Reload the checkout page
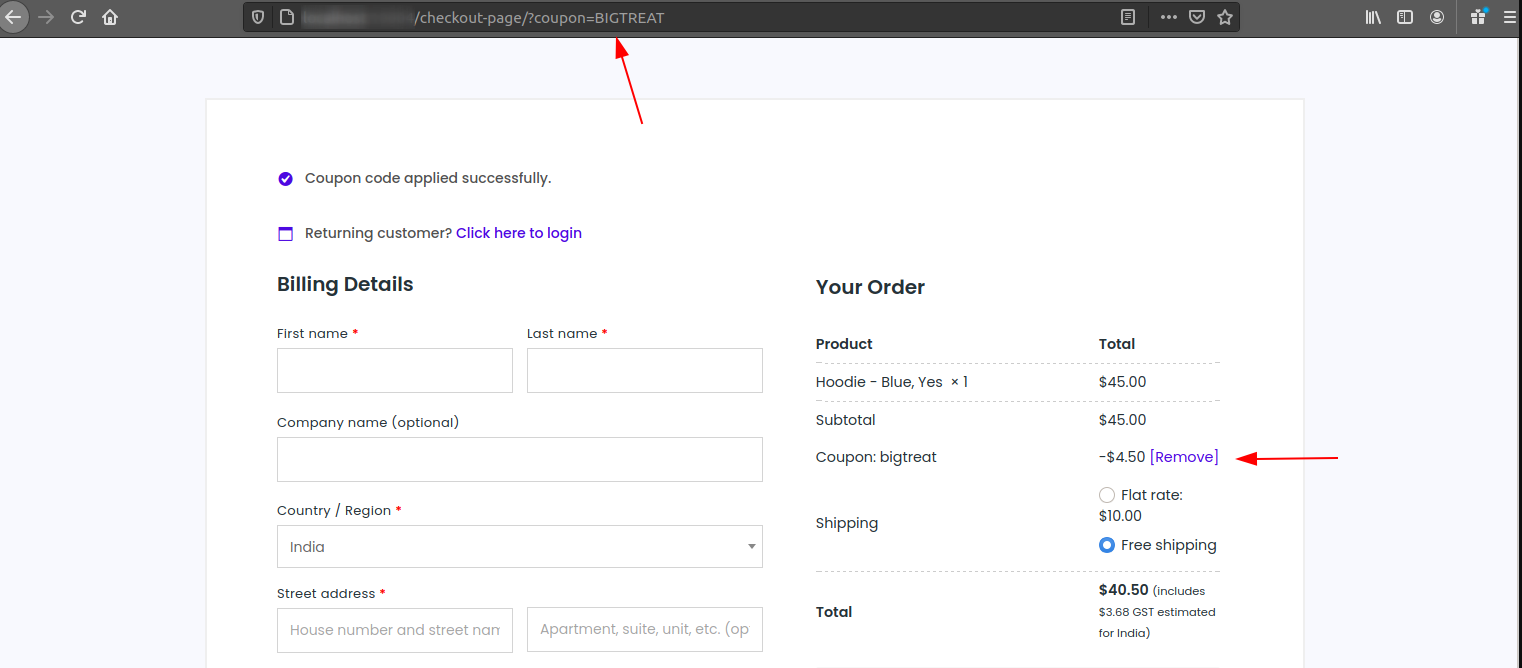 [x=78, y=17]
